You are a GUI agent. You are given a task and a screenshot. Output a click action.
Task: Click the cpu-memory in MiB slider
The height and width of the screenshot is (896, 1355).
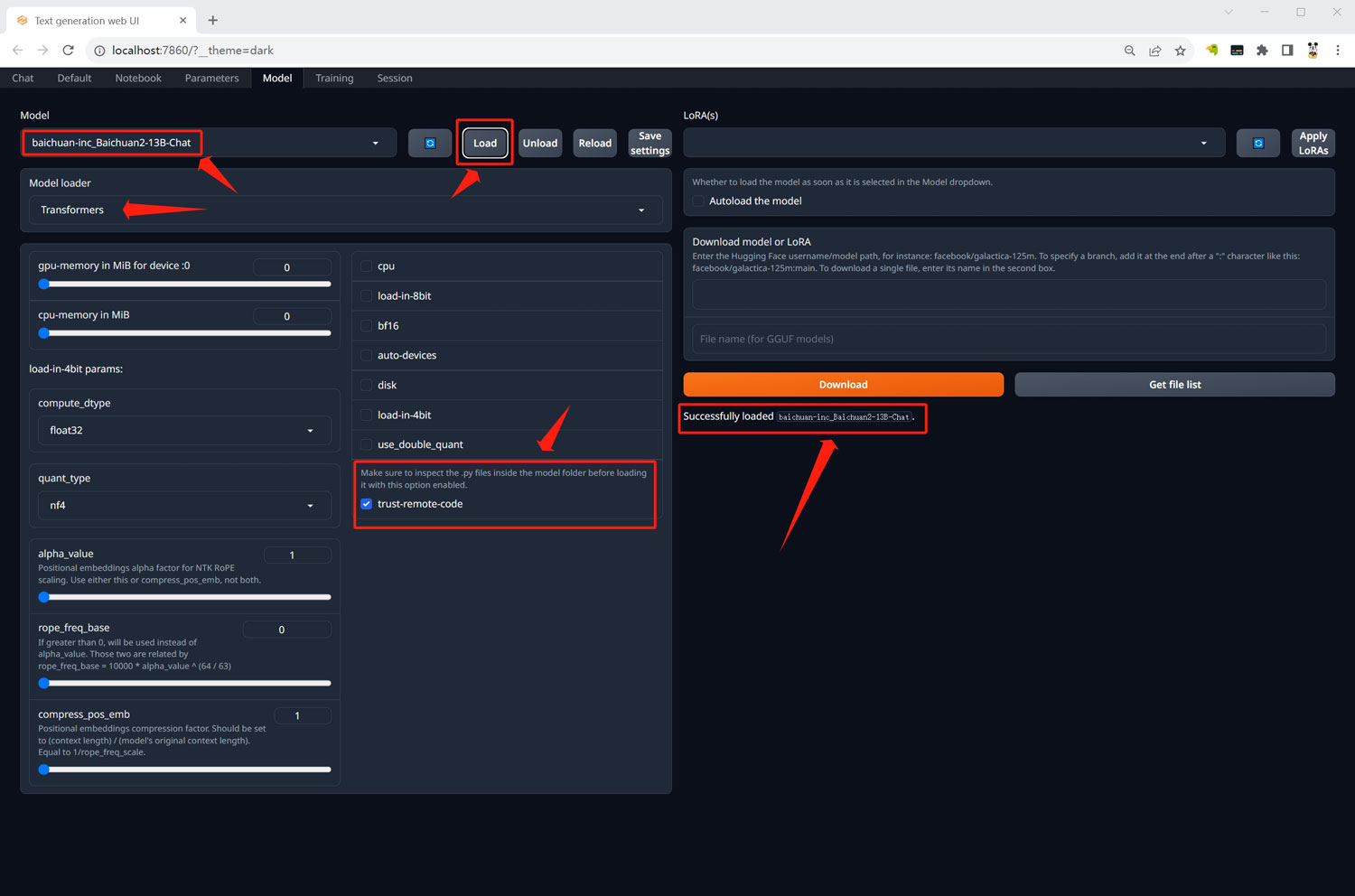pos(184,333)
